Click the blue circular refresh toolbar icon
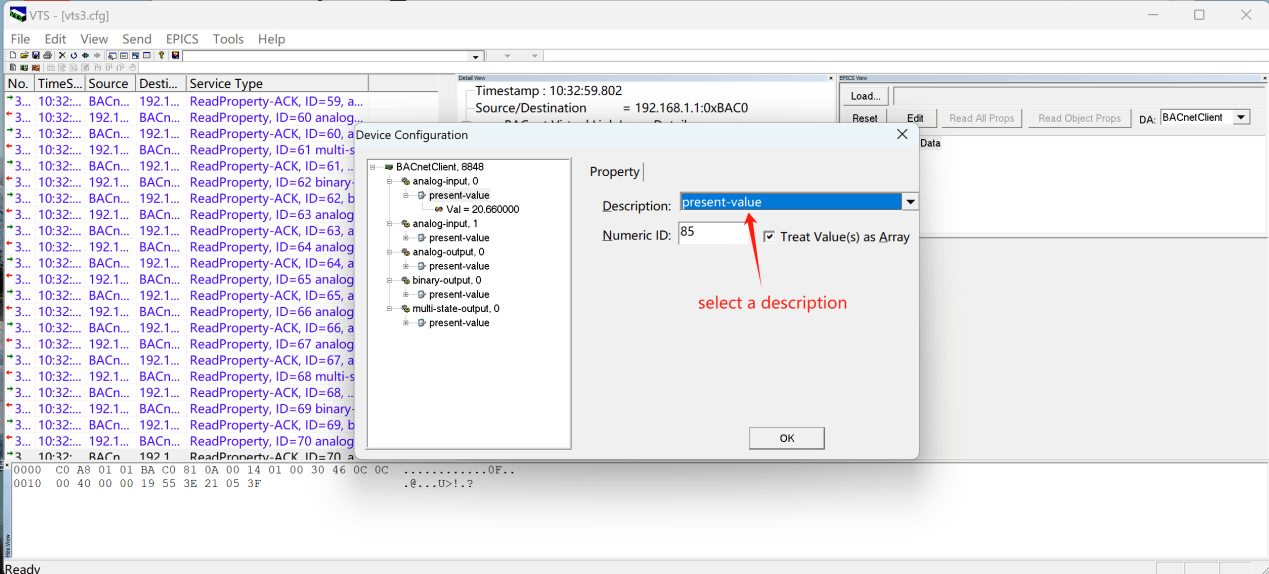 [74, 55]
